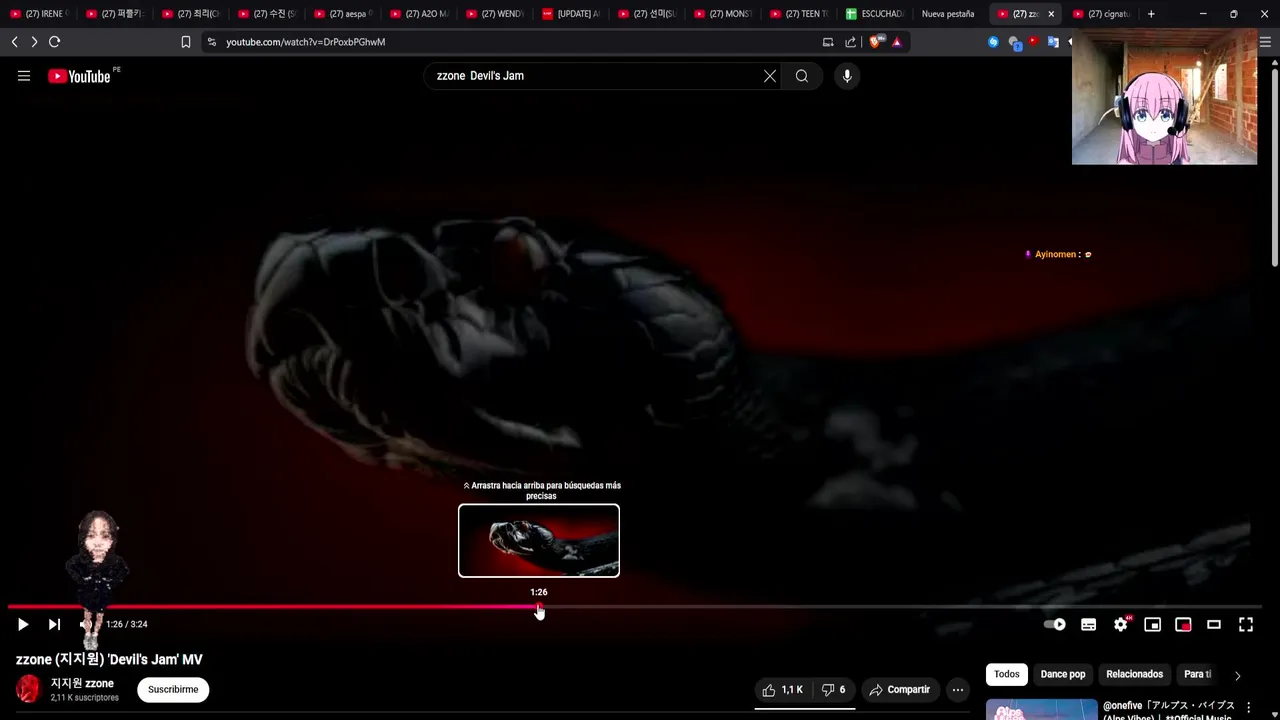This screenshot has height=720, width=1280.
Task: Click the page vertical scrollbar
Action: click(1274, 165)
